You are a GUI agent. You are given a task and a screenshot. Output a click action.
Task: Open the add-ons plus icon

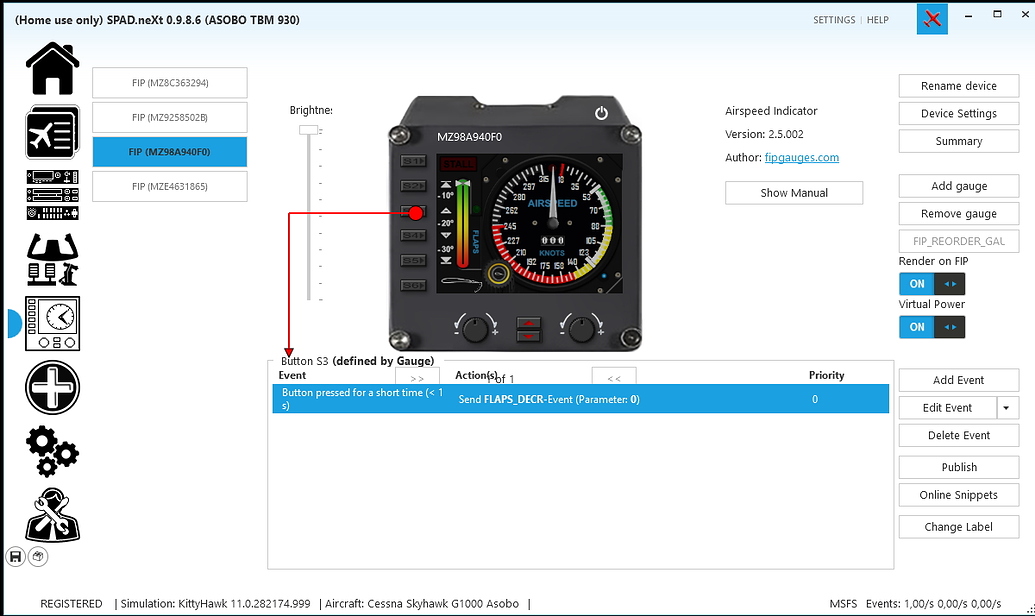pyautogui.click(x=52, y=387)
